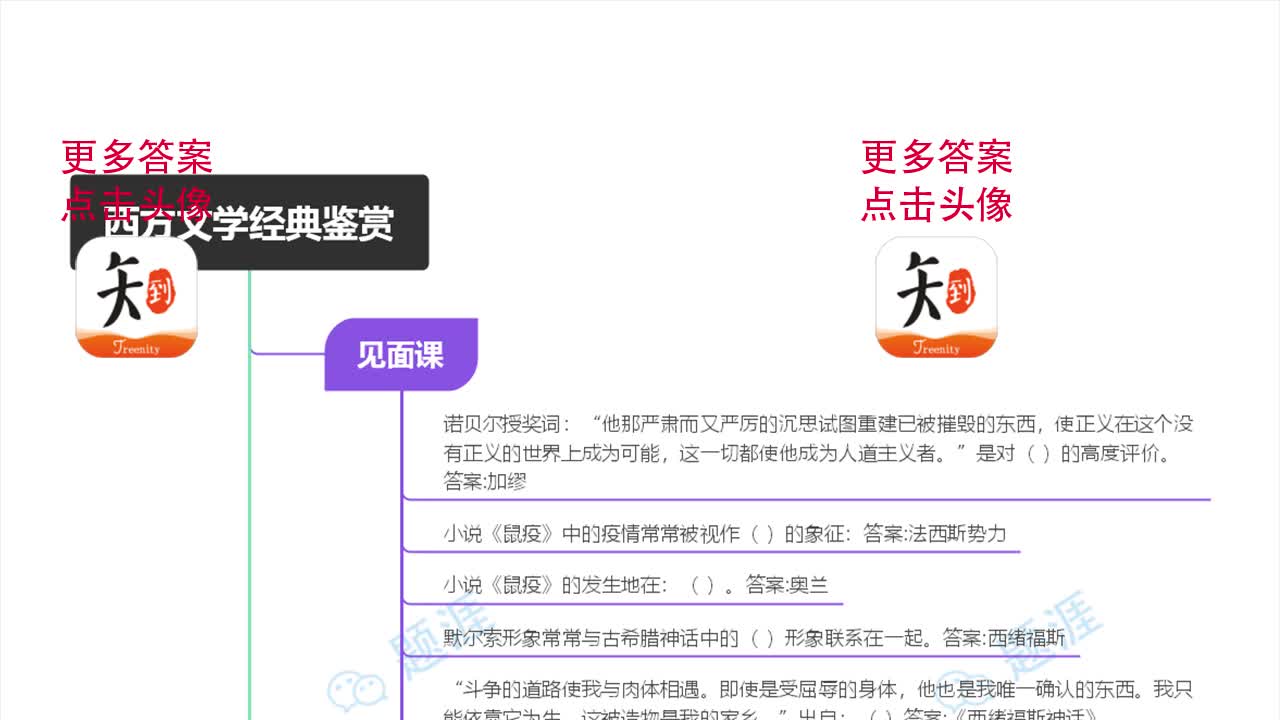The width and height of the screenshot is (1280, 720).
Task: Click the right 知到 Treenity app logo
Action: coord(936,297)
